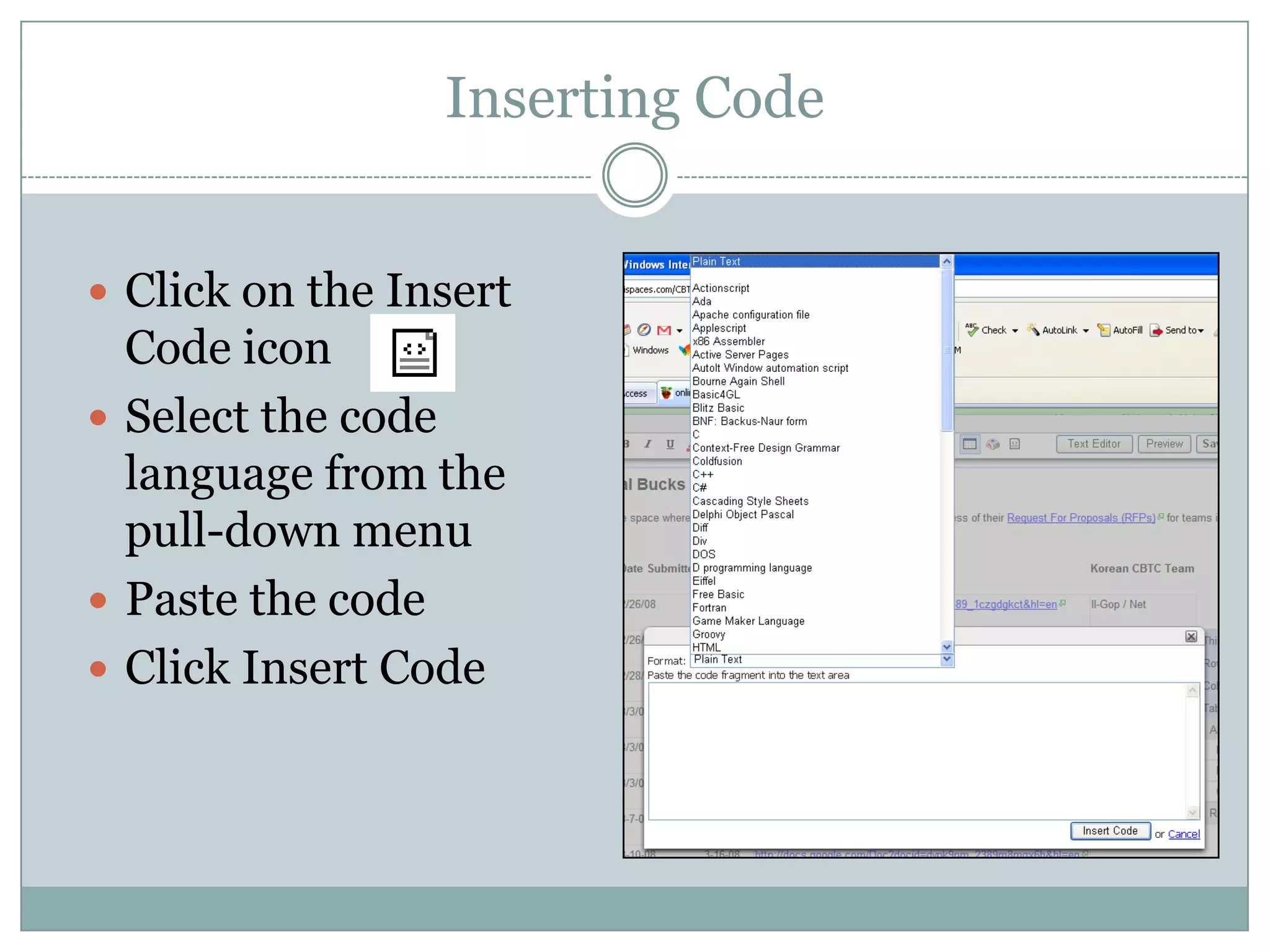The height and width of the screenshot is (952, 1270).
Task: Toggle Italic formatting in editor toolbar
Action: 648,444
